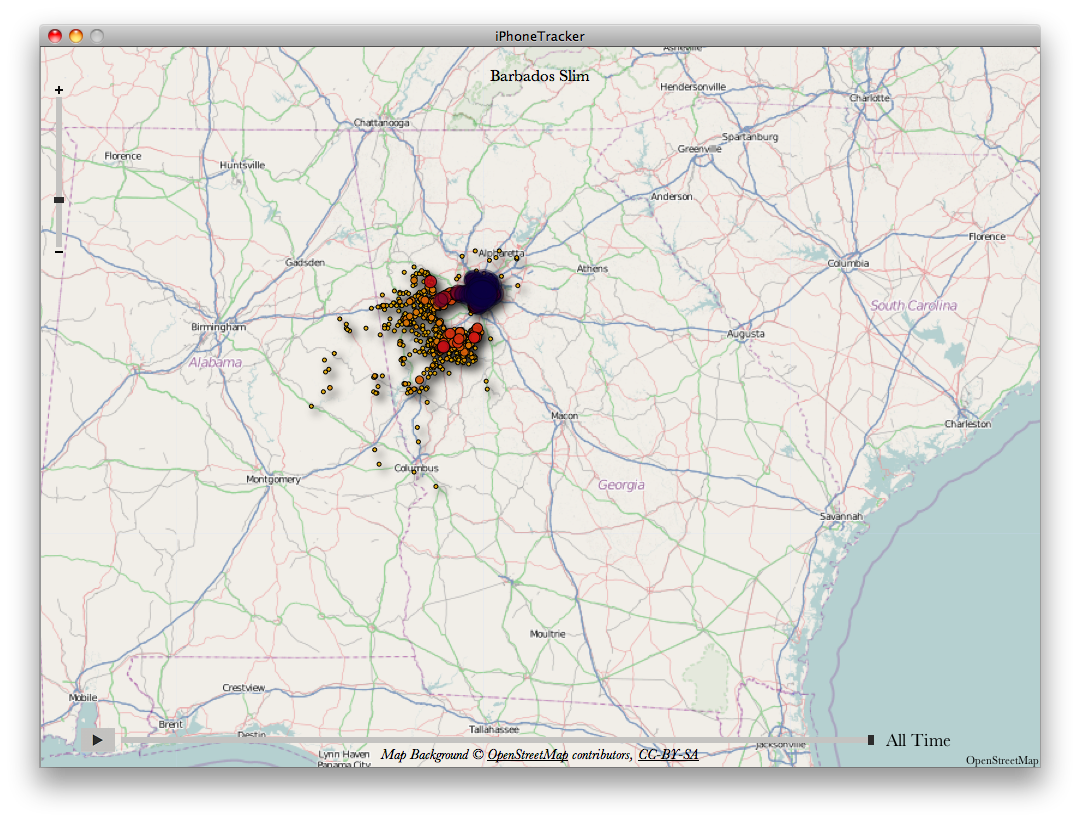Click the iPhoneTracker title bar text

[x=539, y=37]
